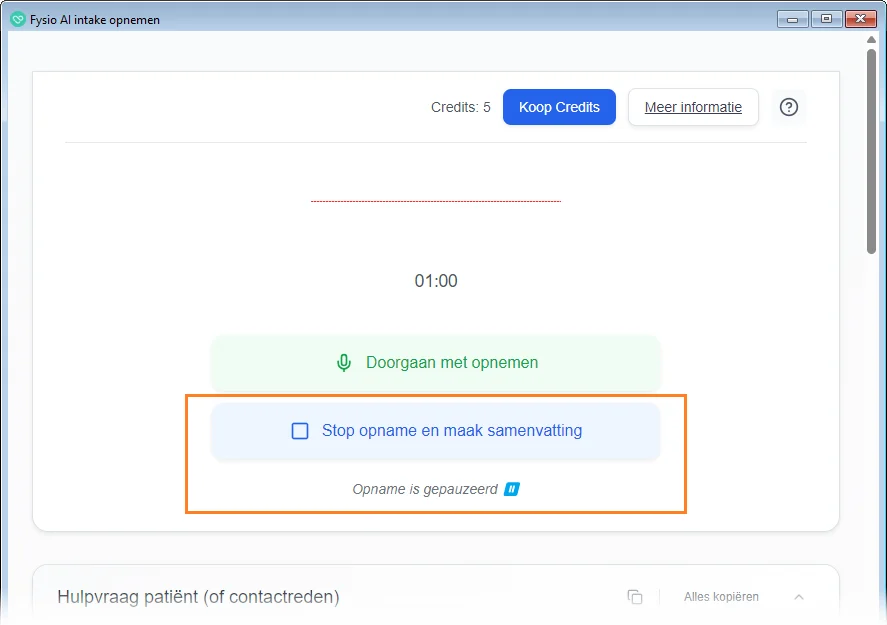Image resolution: width=887 pixels, height=625 pixels.
Task: Click the Koop Credits button
Action: coord(559,107)
